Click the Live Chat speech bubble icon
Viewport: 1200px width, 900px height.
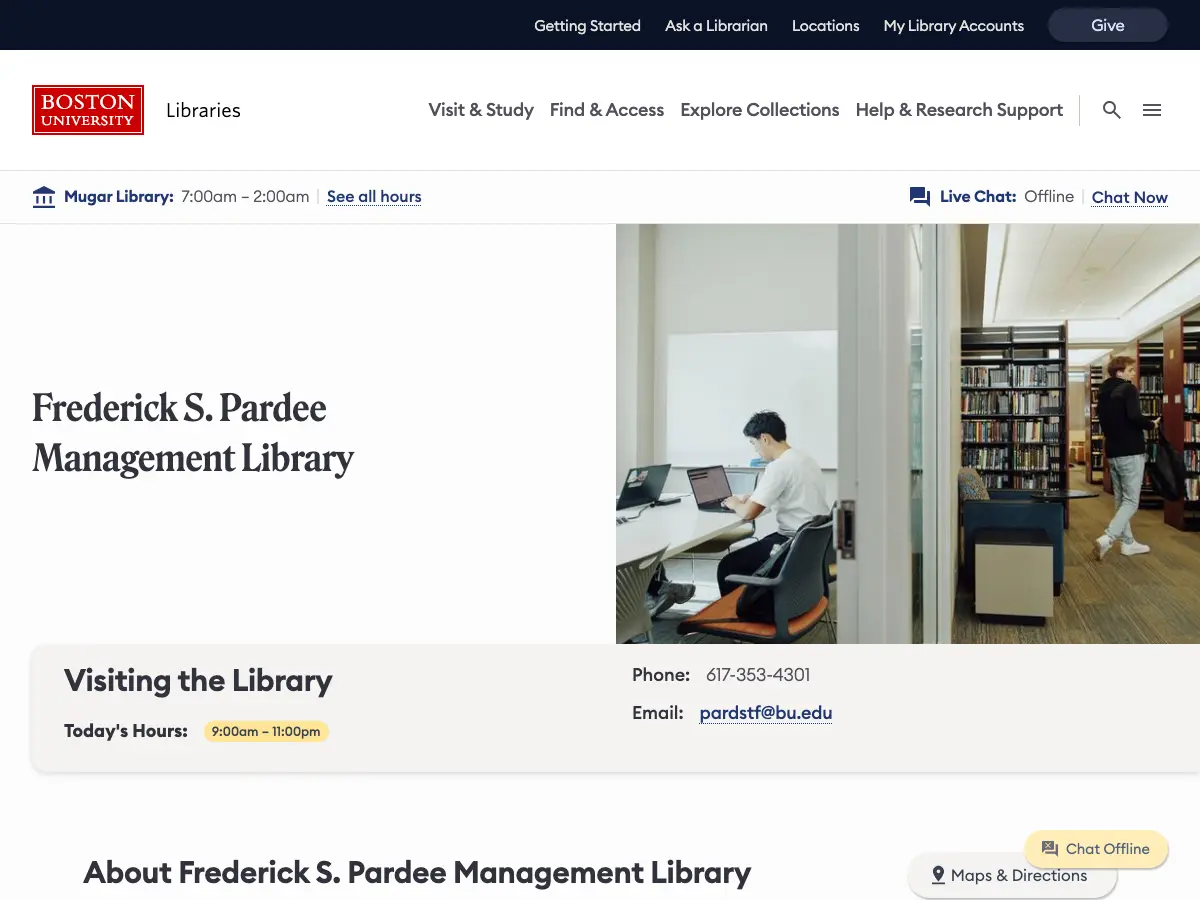tap(920, 197)
